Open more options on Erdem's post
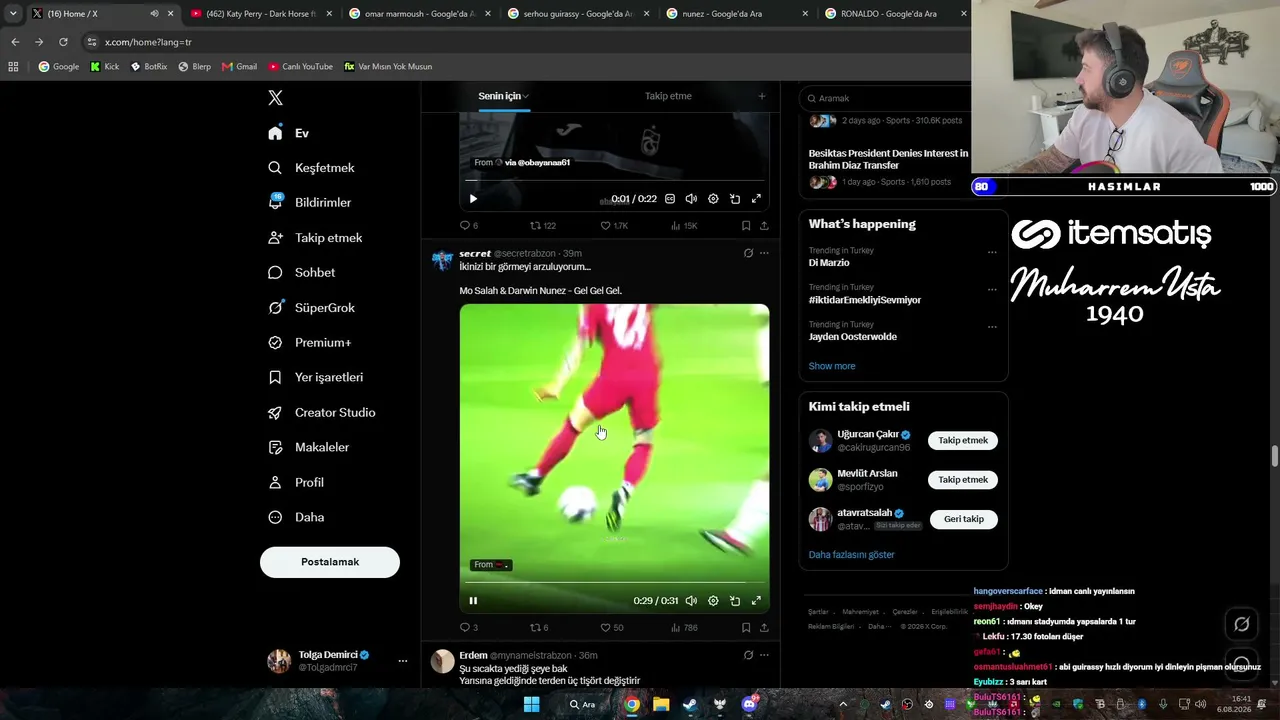The image size is (1280, 720). 764,655
